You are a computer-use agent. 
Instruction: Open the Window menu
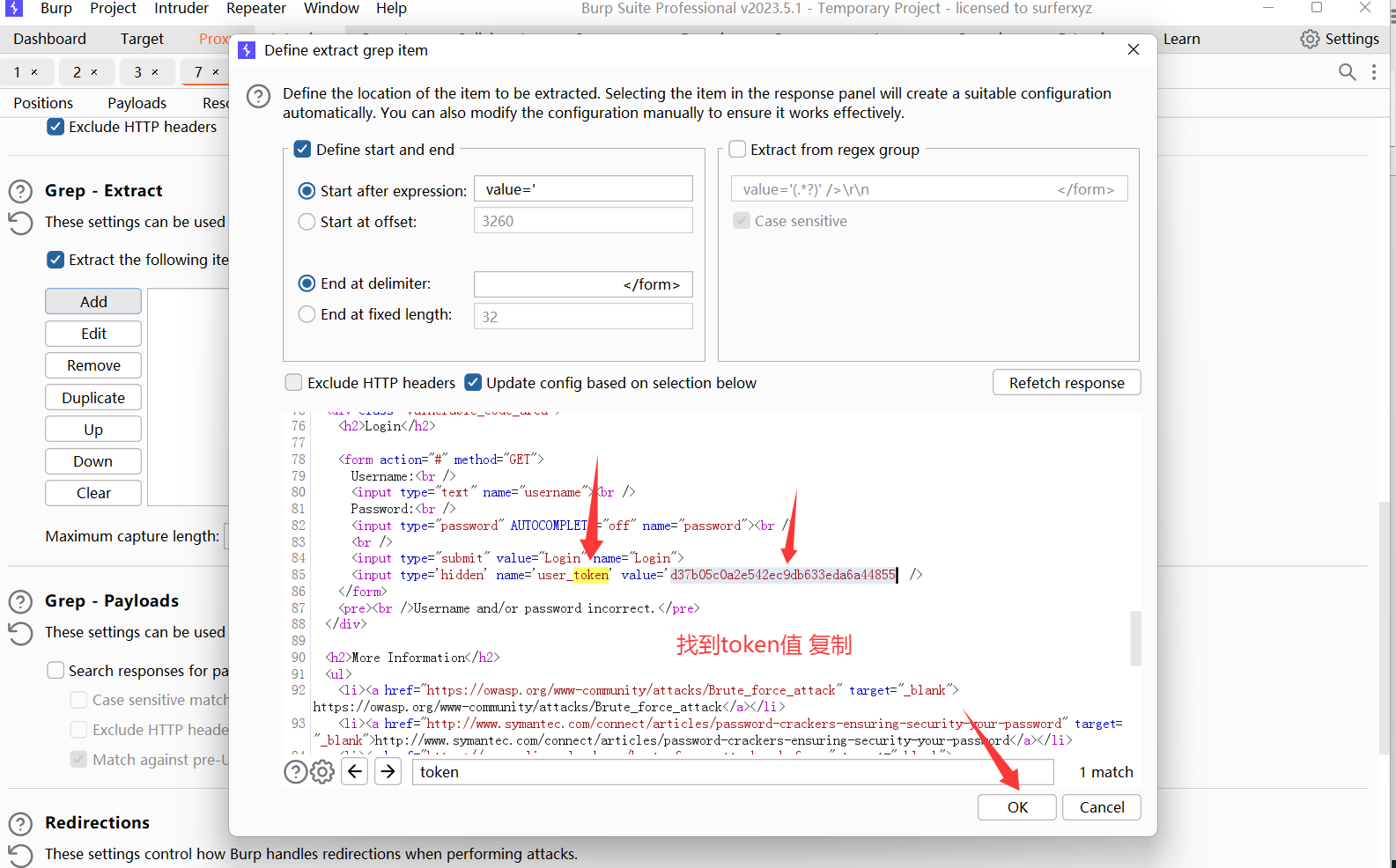tap(331, 9)
